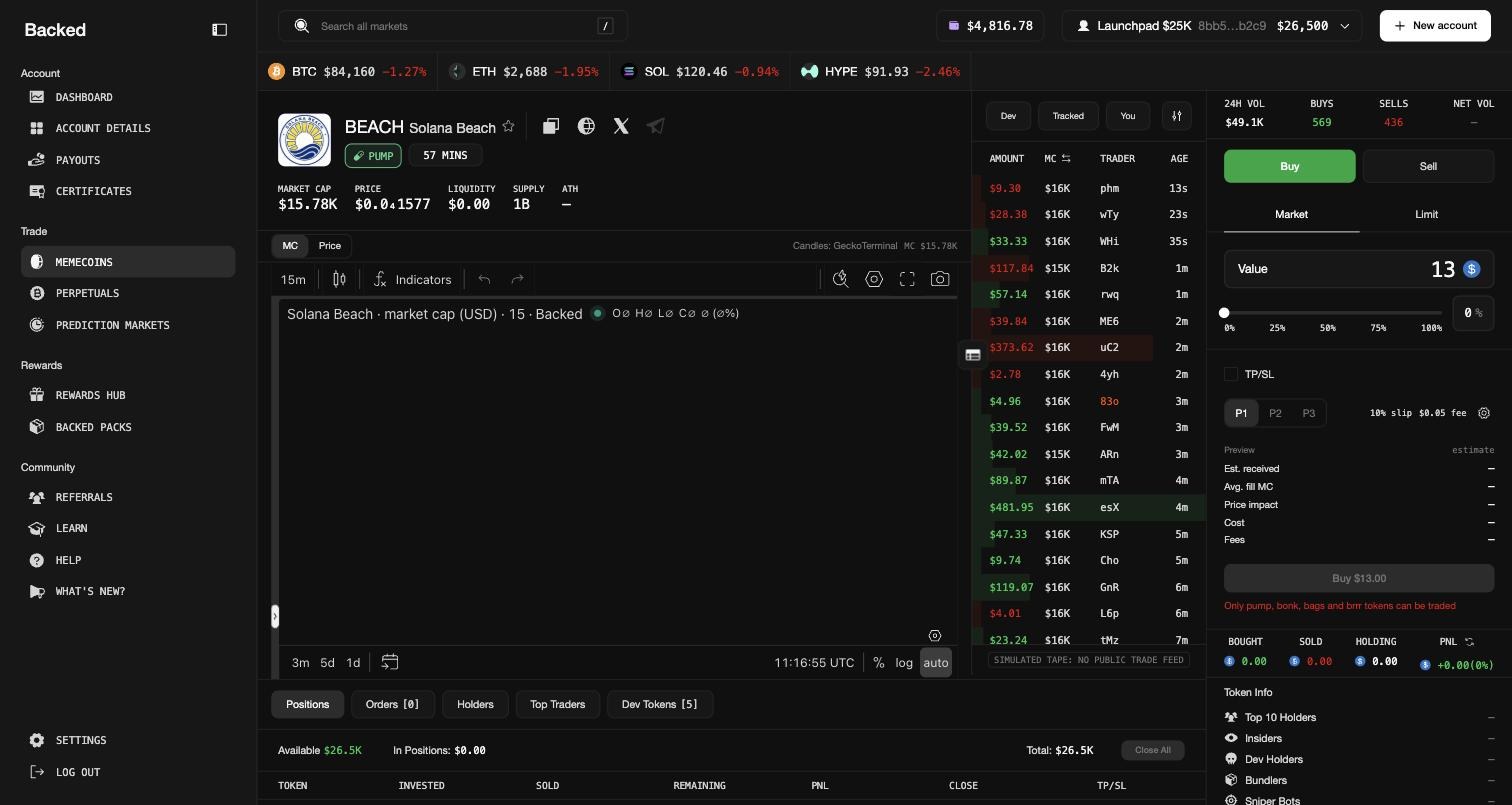
Task: Select the Sell side button
Action: [x=1428, y=166]
